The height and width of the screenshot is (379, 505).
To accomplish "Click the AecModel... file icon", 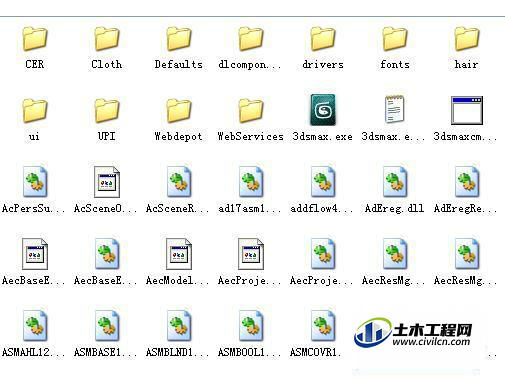I will [179, 254].
